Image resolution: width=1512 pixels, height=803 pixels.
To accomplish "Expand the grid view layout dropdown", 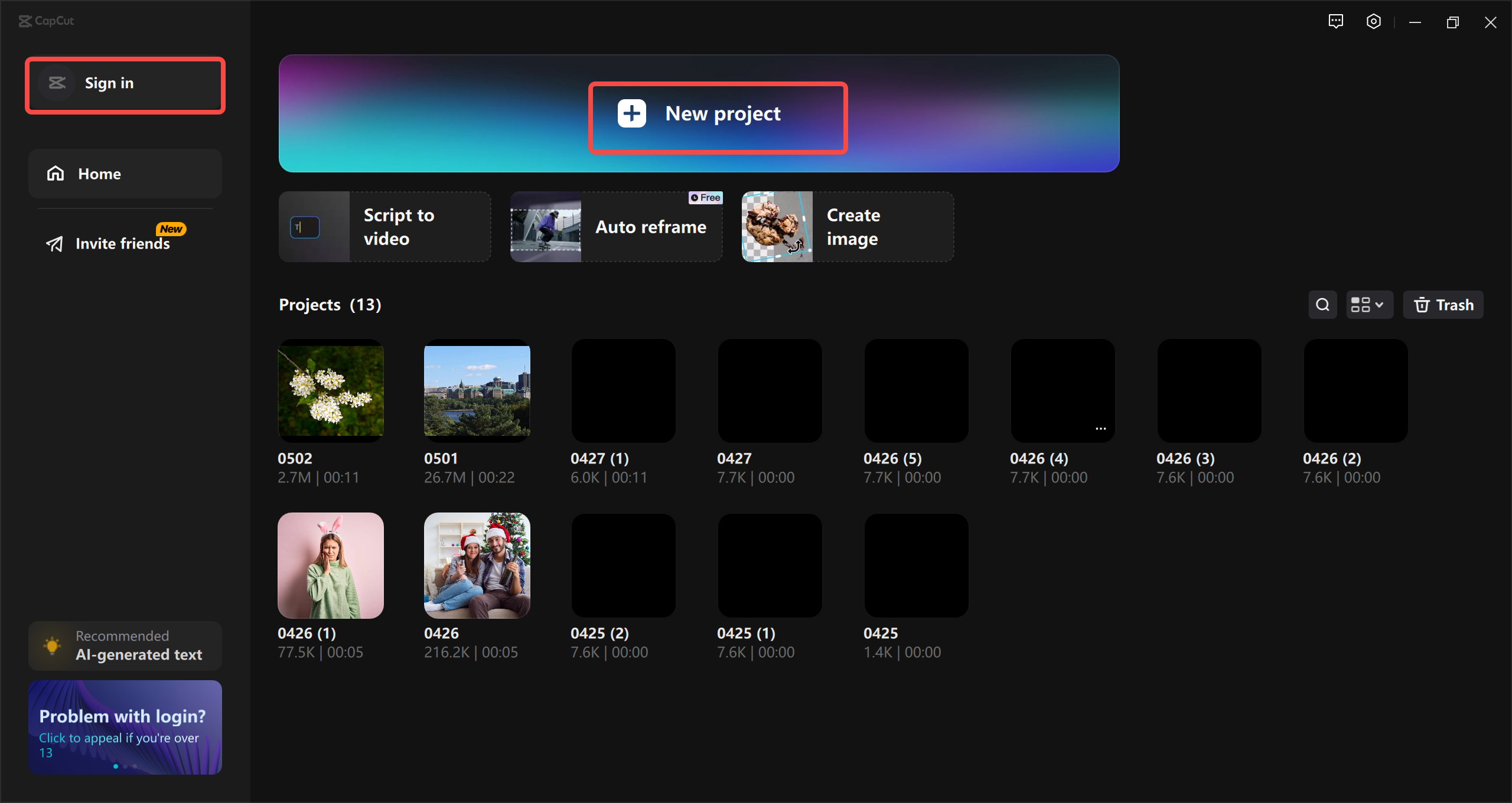I will (1368, 305).
